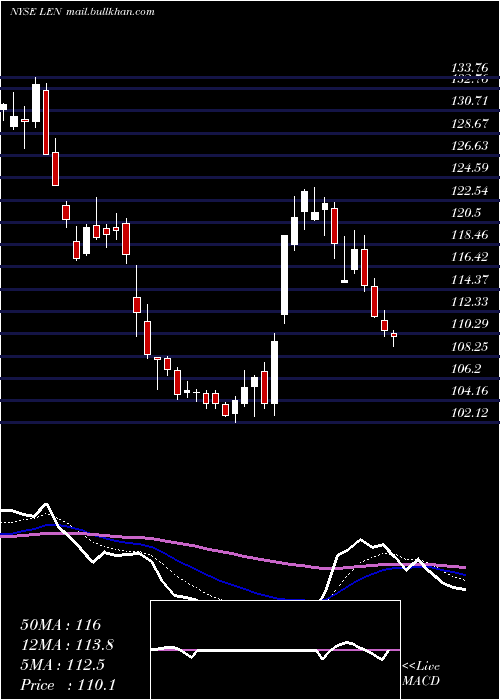The width and height of the screenshot is (500, 700).
Task: Click the Price : 110.1 readout
Action: pos(68,685)
